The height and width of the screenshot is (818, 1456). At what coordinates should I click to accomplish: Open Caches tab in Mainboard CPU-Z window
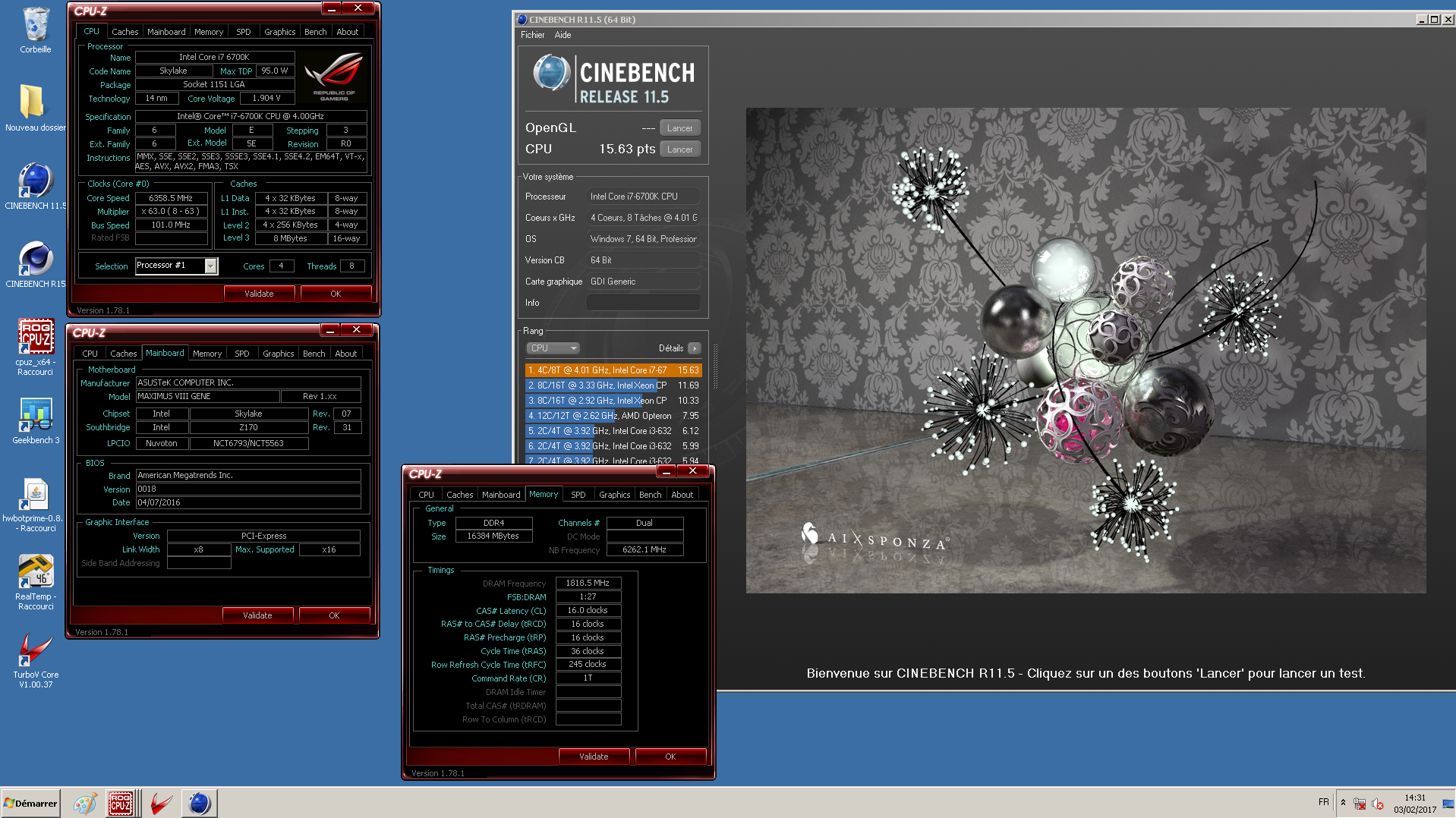pyautogui.click(x=123, y=354)
